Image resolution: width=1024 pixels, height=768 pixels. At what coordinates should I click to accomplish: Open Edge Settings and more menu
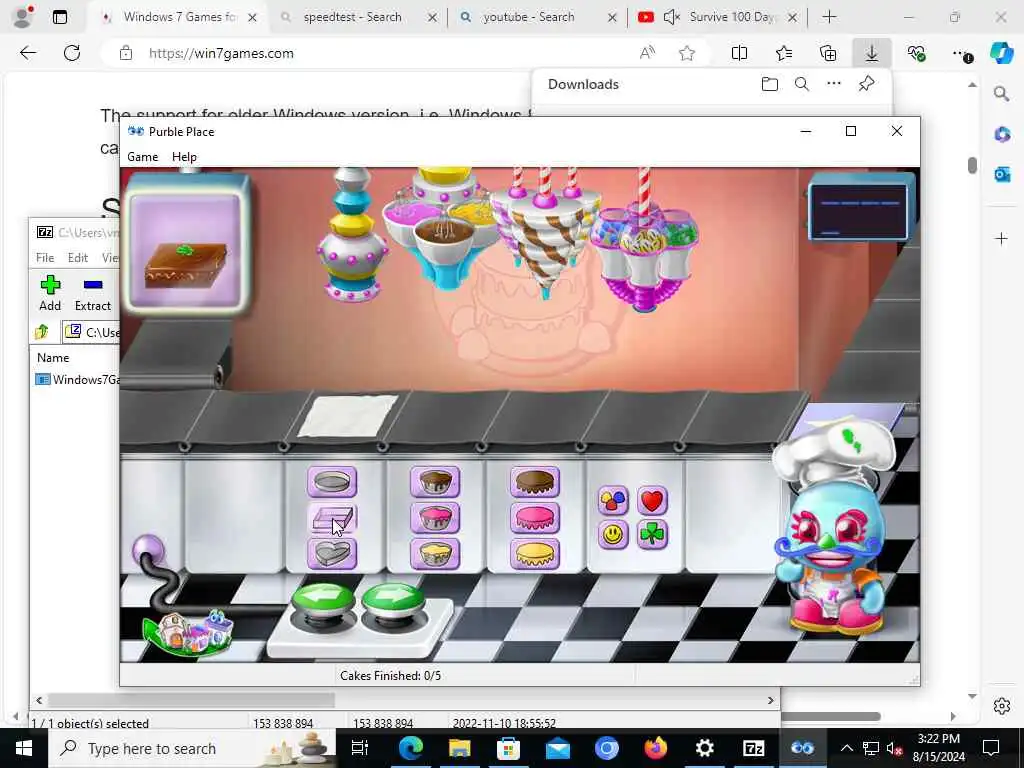(x=961, y=53)
